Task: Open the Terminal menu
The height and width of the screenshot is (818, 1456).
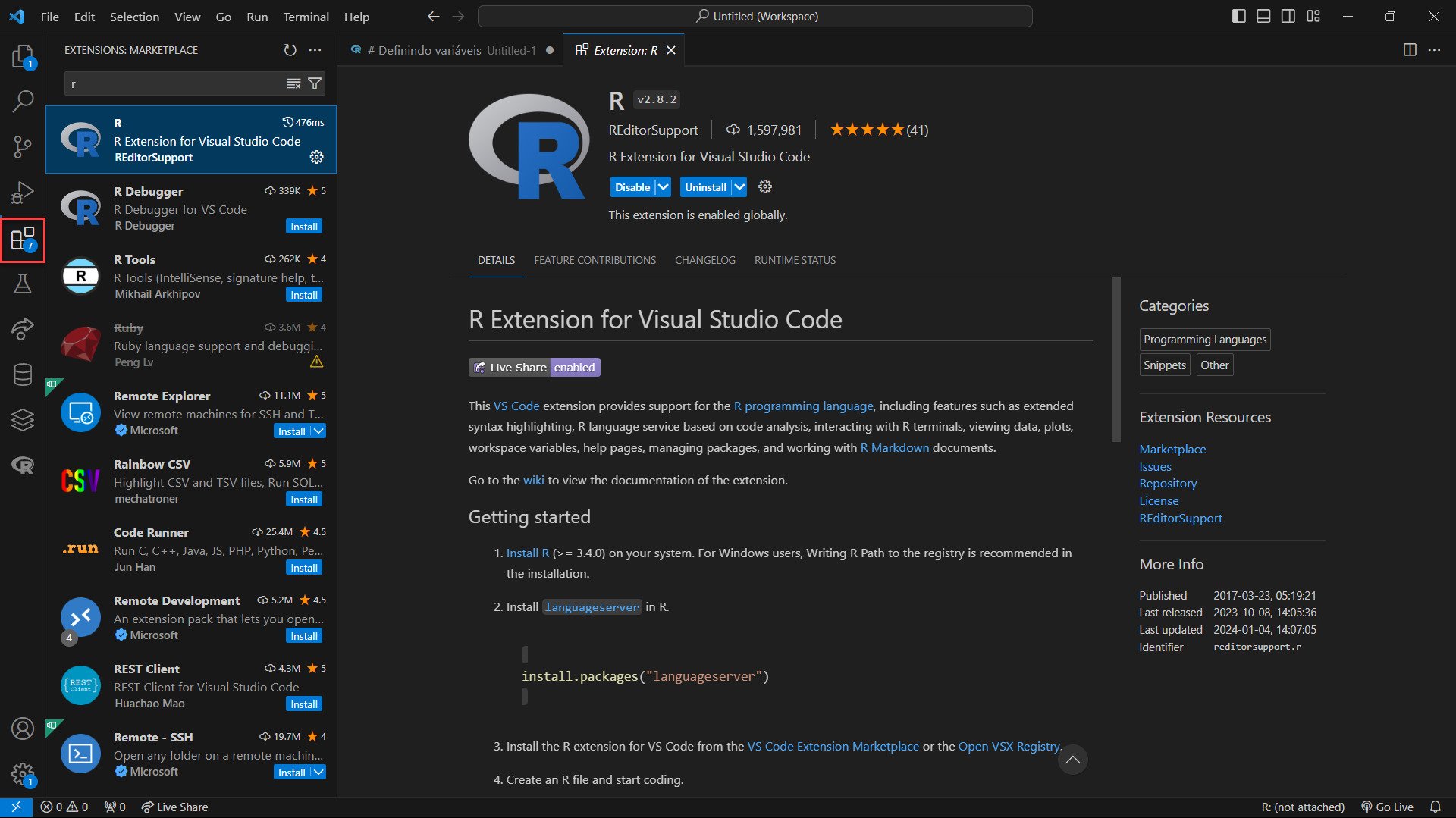Action: point(306,17)
